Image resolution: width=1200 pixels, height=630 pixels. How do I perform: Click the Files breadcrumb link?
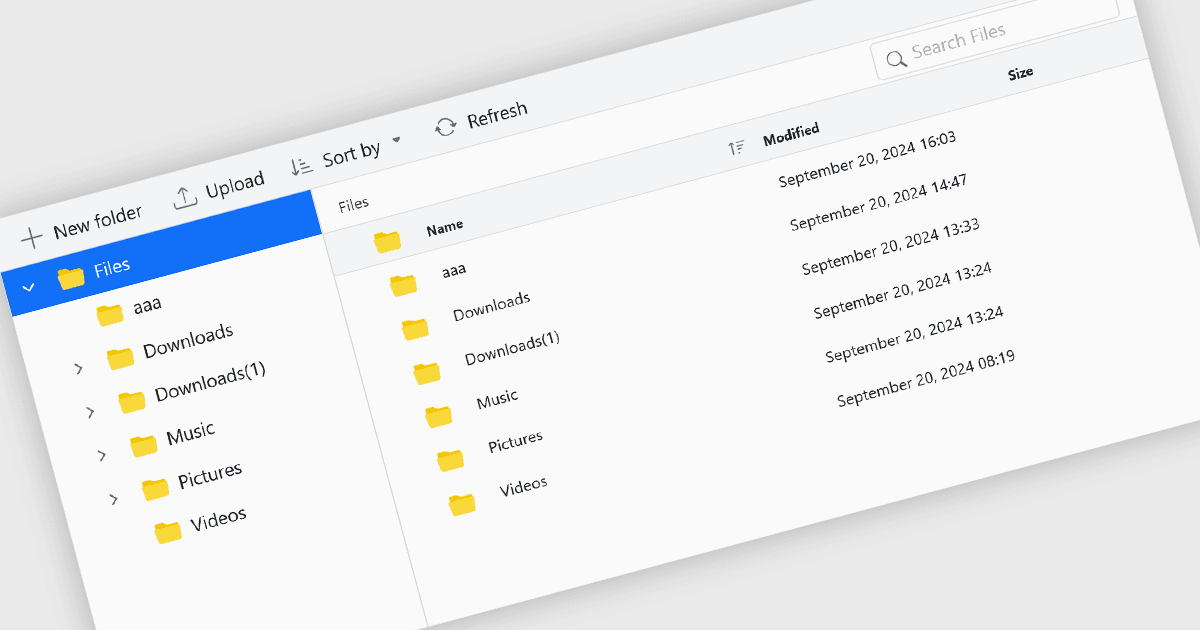[354, 204]
